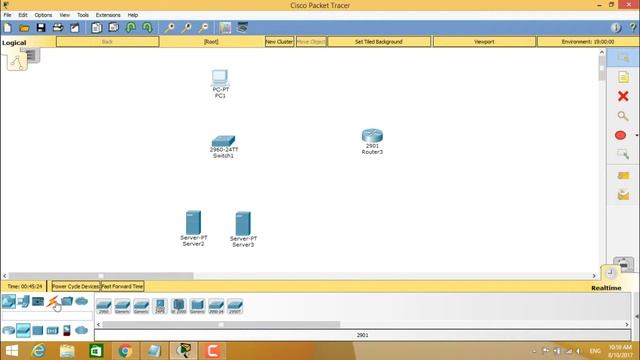Open the draw shape tool dropdown arrow
The image size is (640, 360).
[x=636, y=135]
